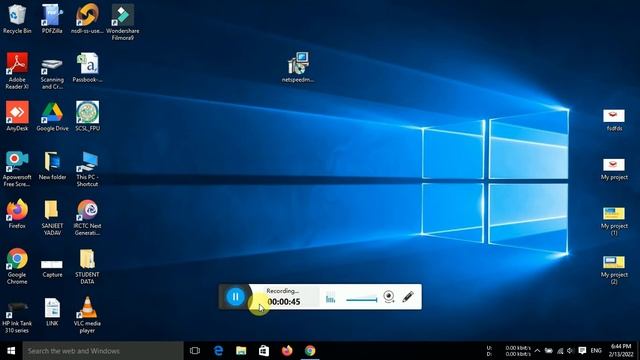Select the Passbook desktop icon

[x=87, y=68]
